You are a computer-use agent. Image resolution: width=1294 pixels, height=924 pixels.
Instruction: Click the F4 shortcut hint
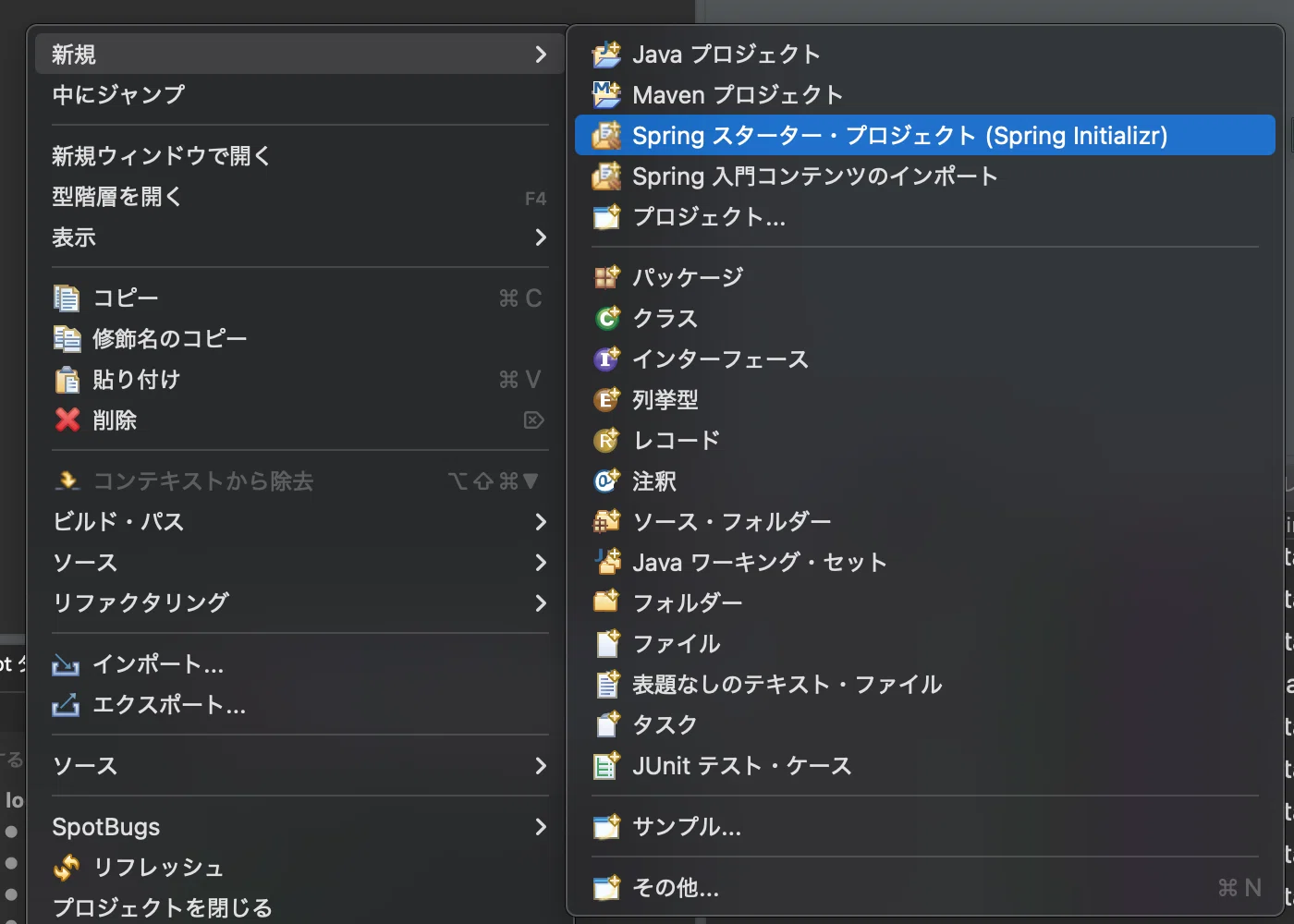(535, 199)
